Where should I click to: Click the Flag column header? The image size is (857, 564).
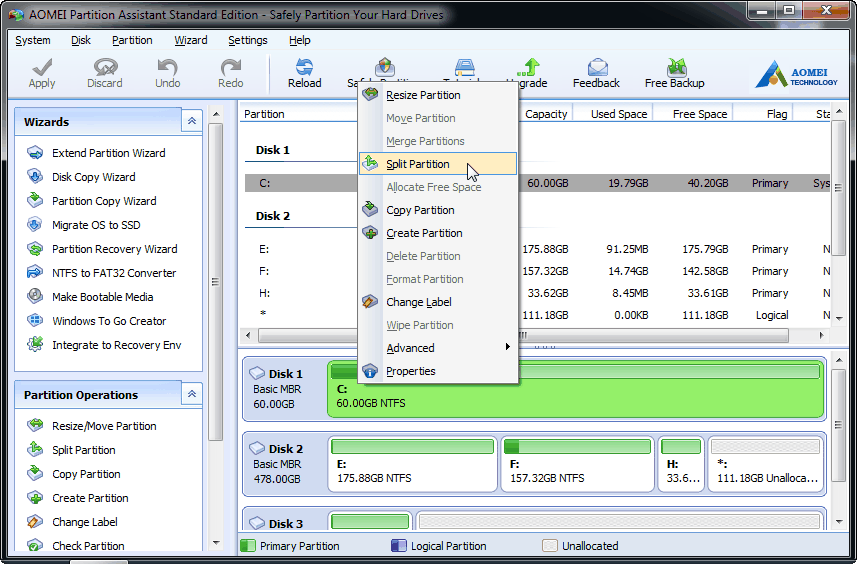tap(763, 114)
